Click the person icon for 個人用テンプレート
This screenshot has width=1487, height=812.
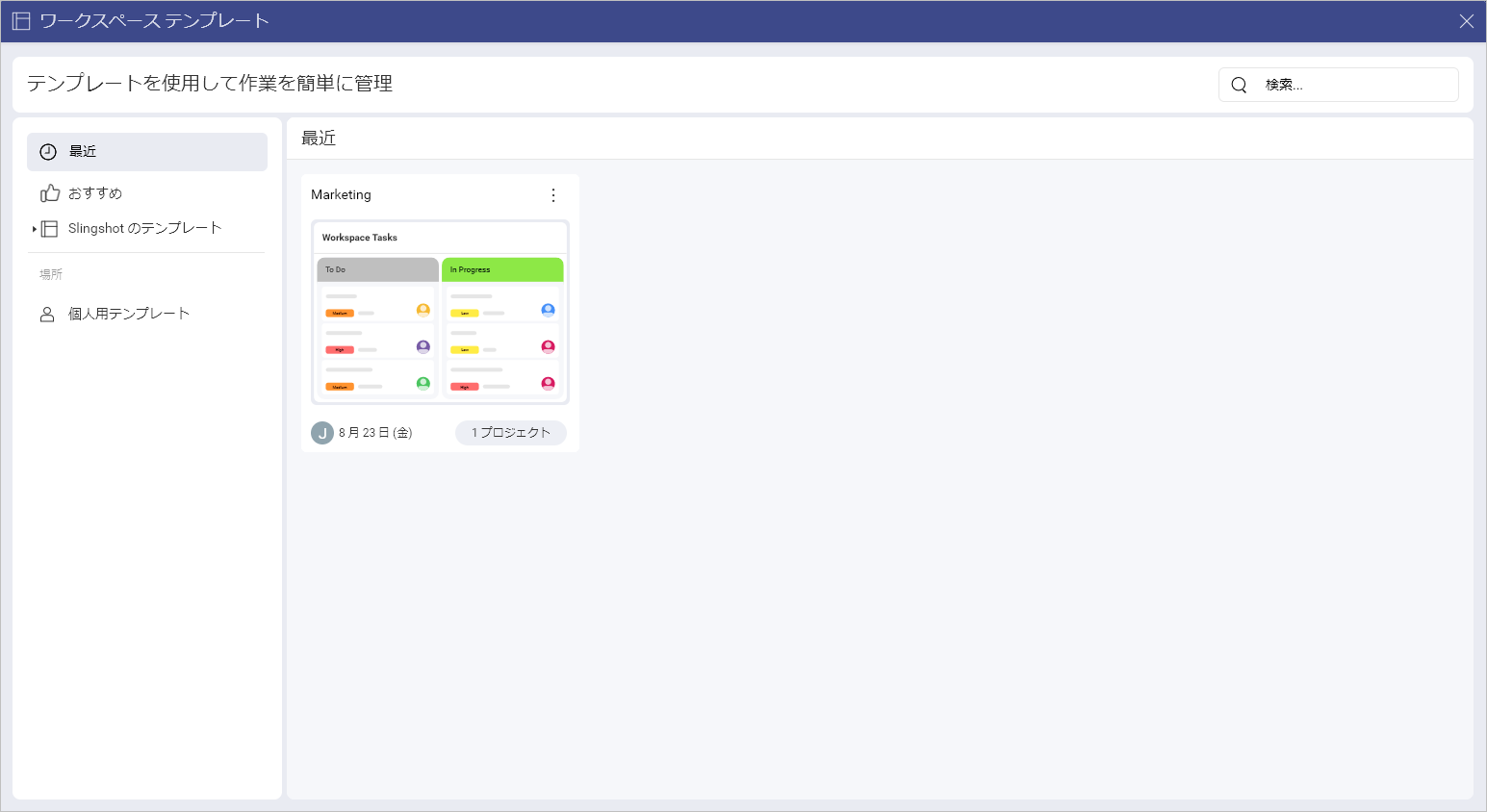(47, 315)
